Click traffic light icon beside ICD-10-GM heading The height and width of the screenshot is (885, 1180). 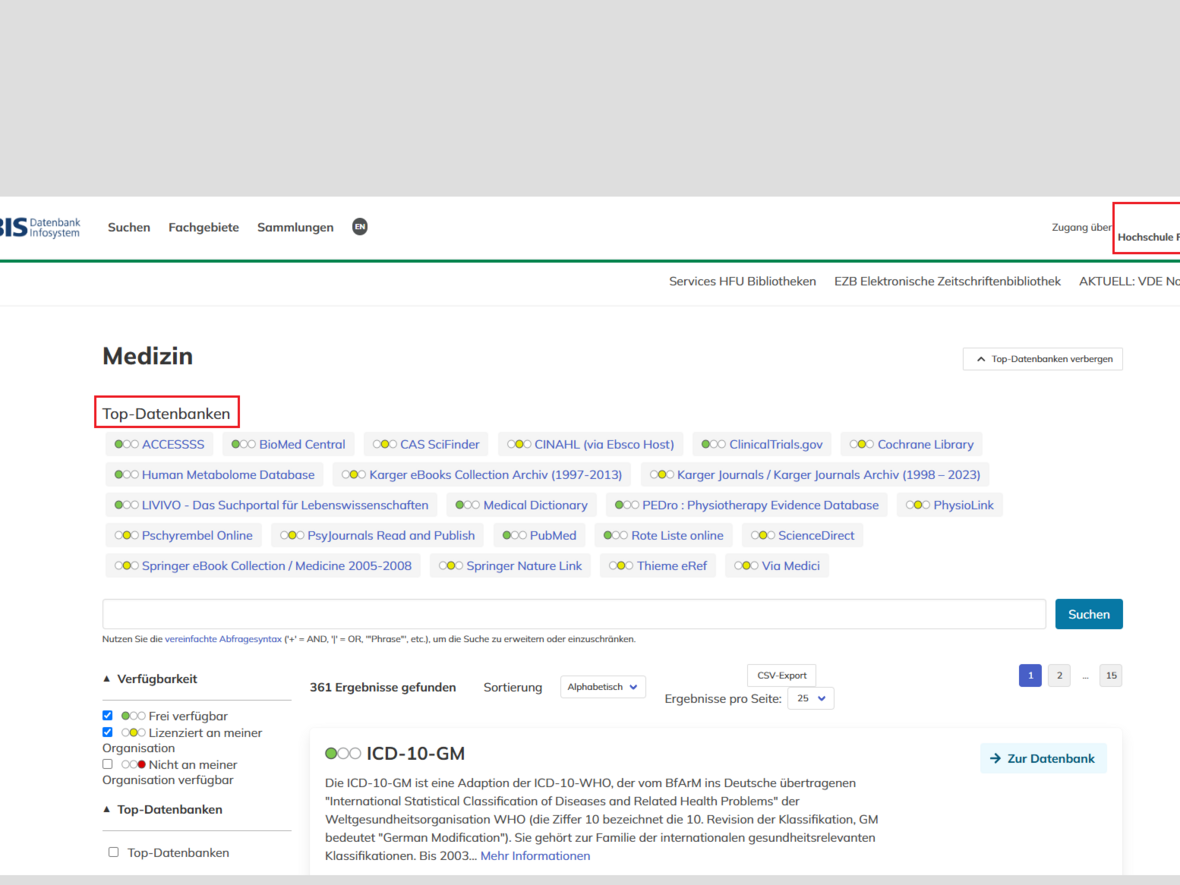[x=342, y=753]
